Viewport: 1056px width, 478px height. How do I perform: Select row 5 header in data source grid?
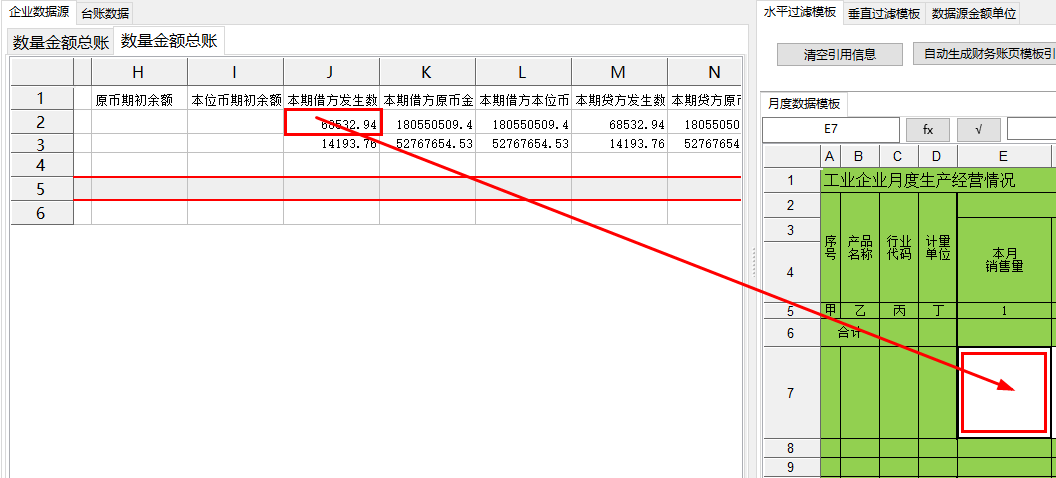42,189
